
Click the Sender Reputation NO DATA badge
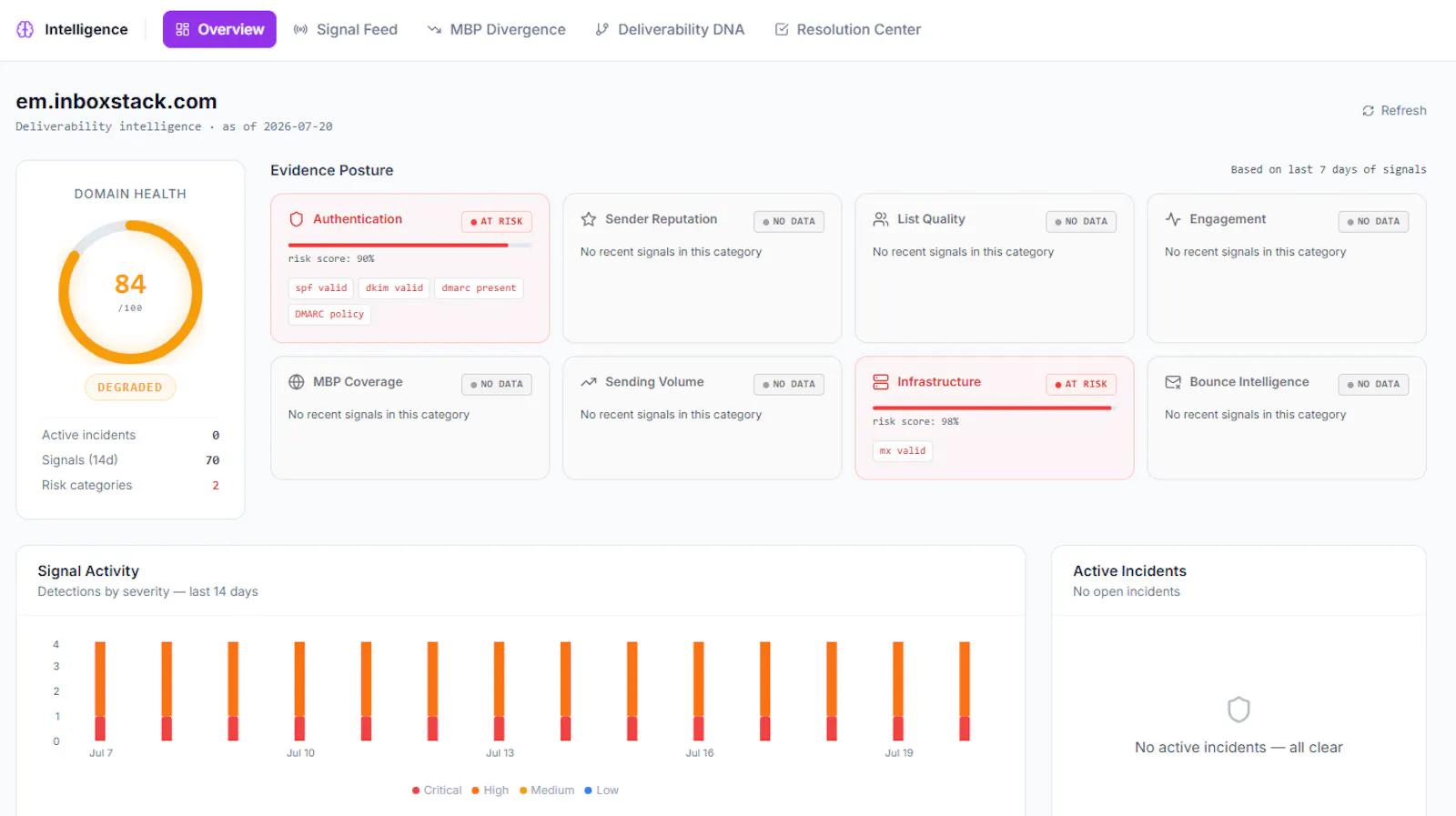[789, 221]
